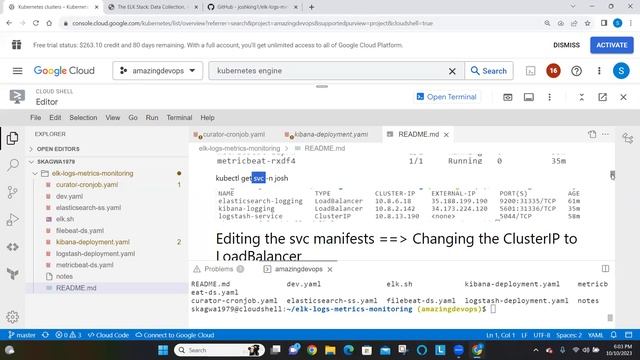Open elasticsearch-ss.yaml in the explorer

(x=88, y=208)
